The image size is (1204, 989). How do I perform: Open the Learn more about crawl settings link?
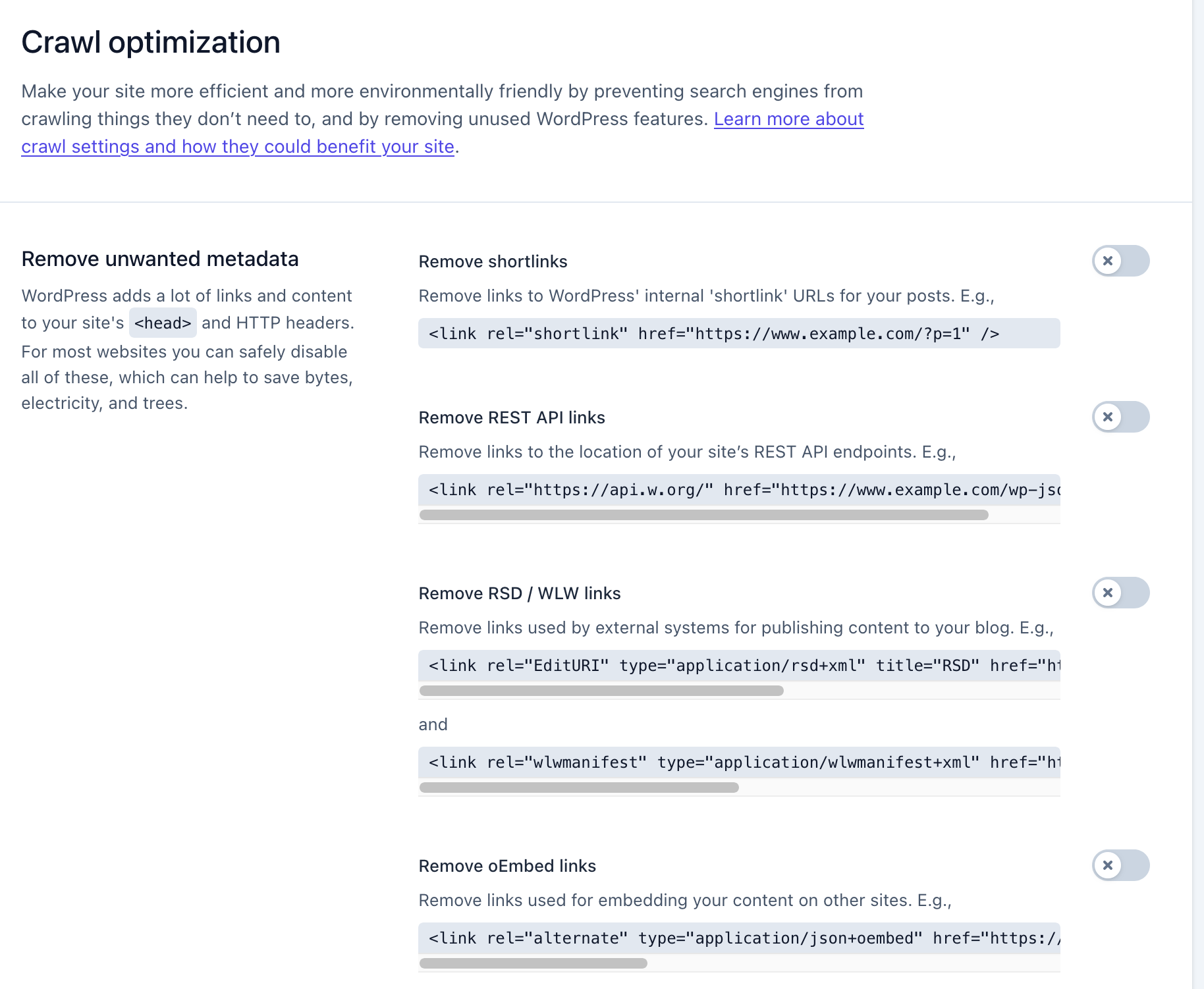coord(788,119)
